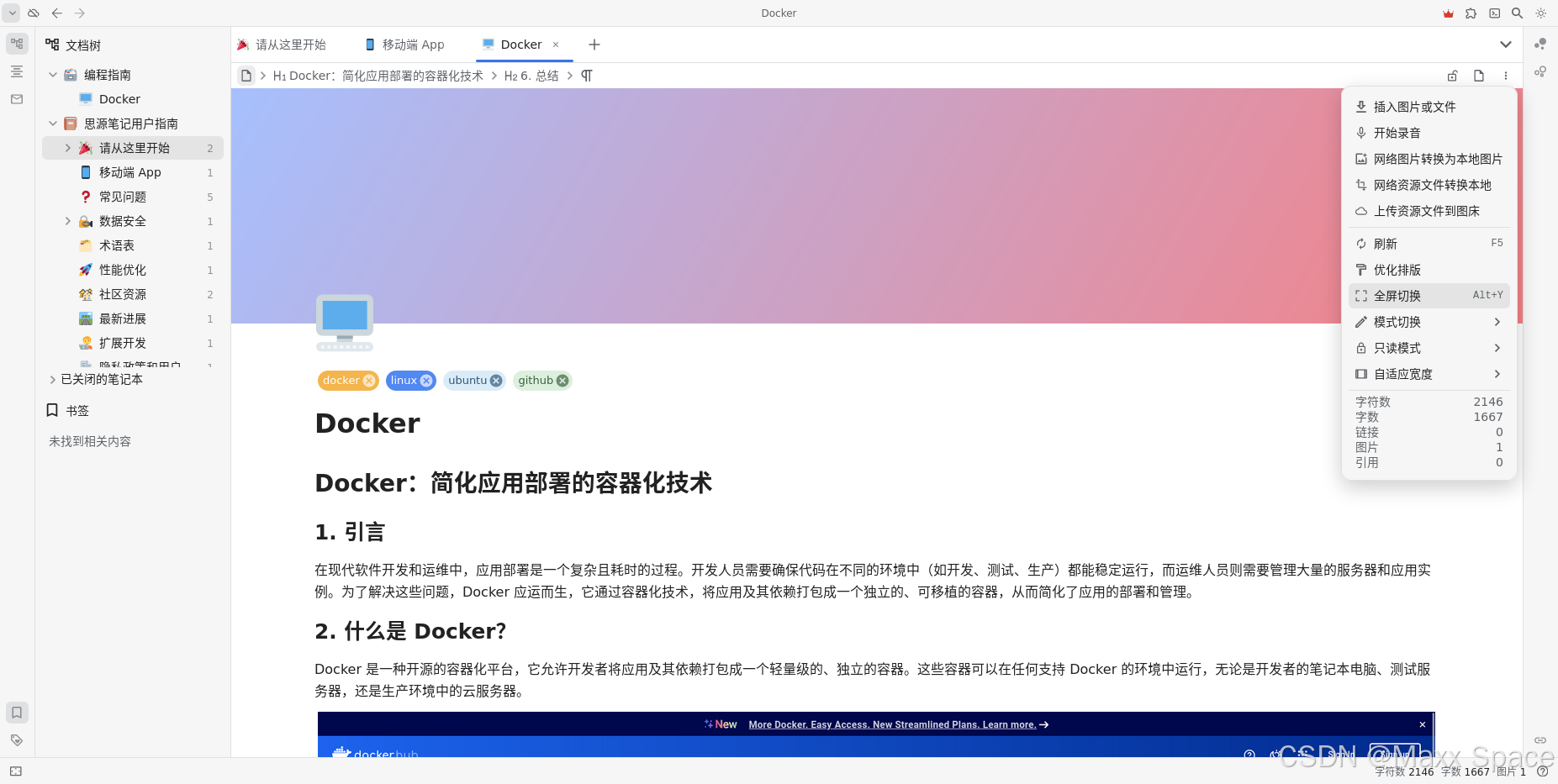This screenshot has width=1558, height=784.
Task: Go forward with the right arrow icon
Action: [x=80, y=13]
